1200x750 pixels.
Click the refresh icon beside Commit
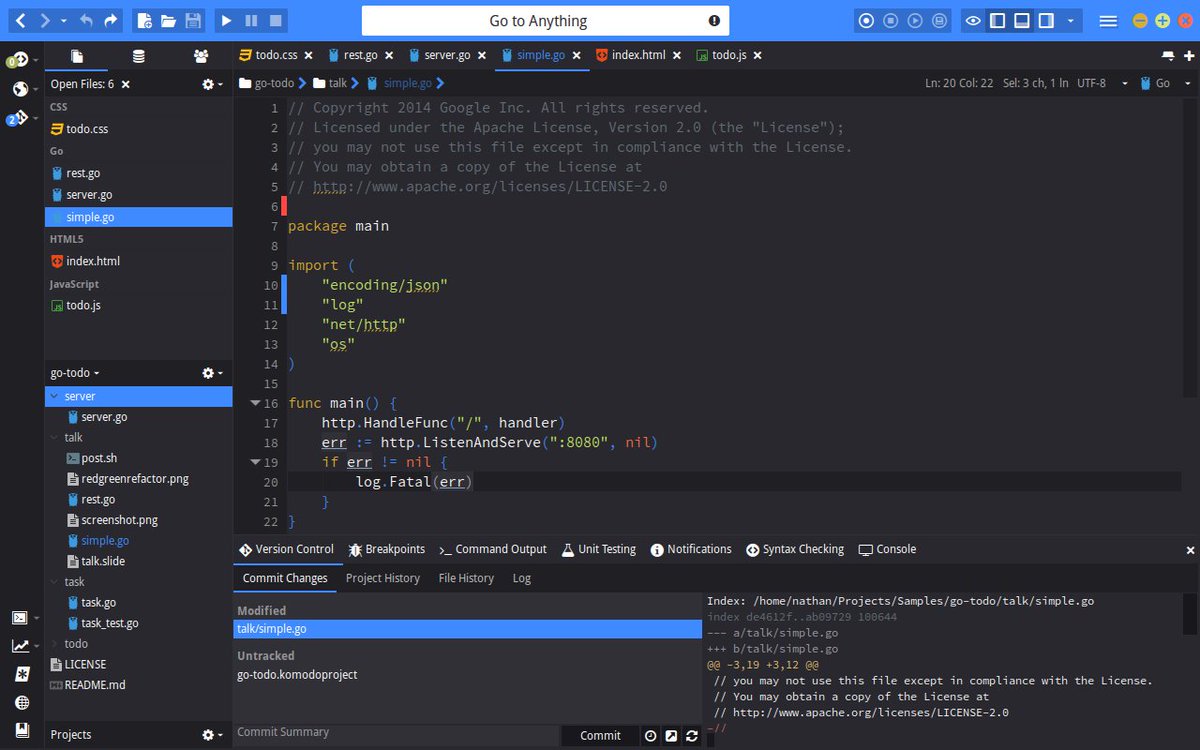691,736
